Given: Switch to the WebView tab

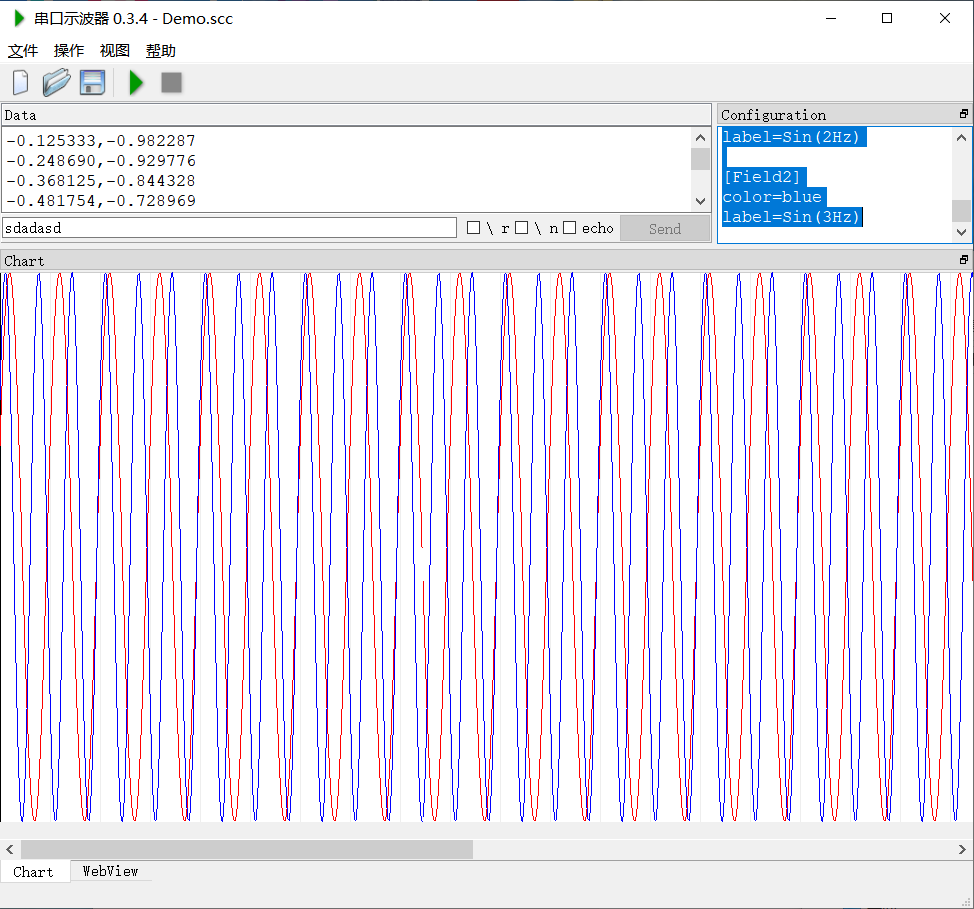Looking at the screenshot, I should [x=111, y=872].
